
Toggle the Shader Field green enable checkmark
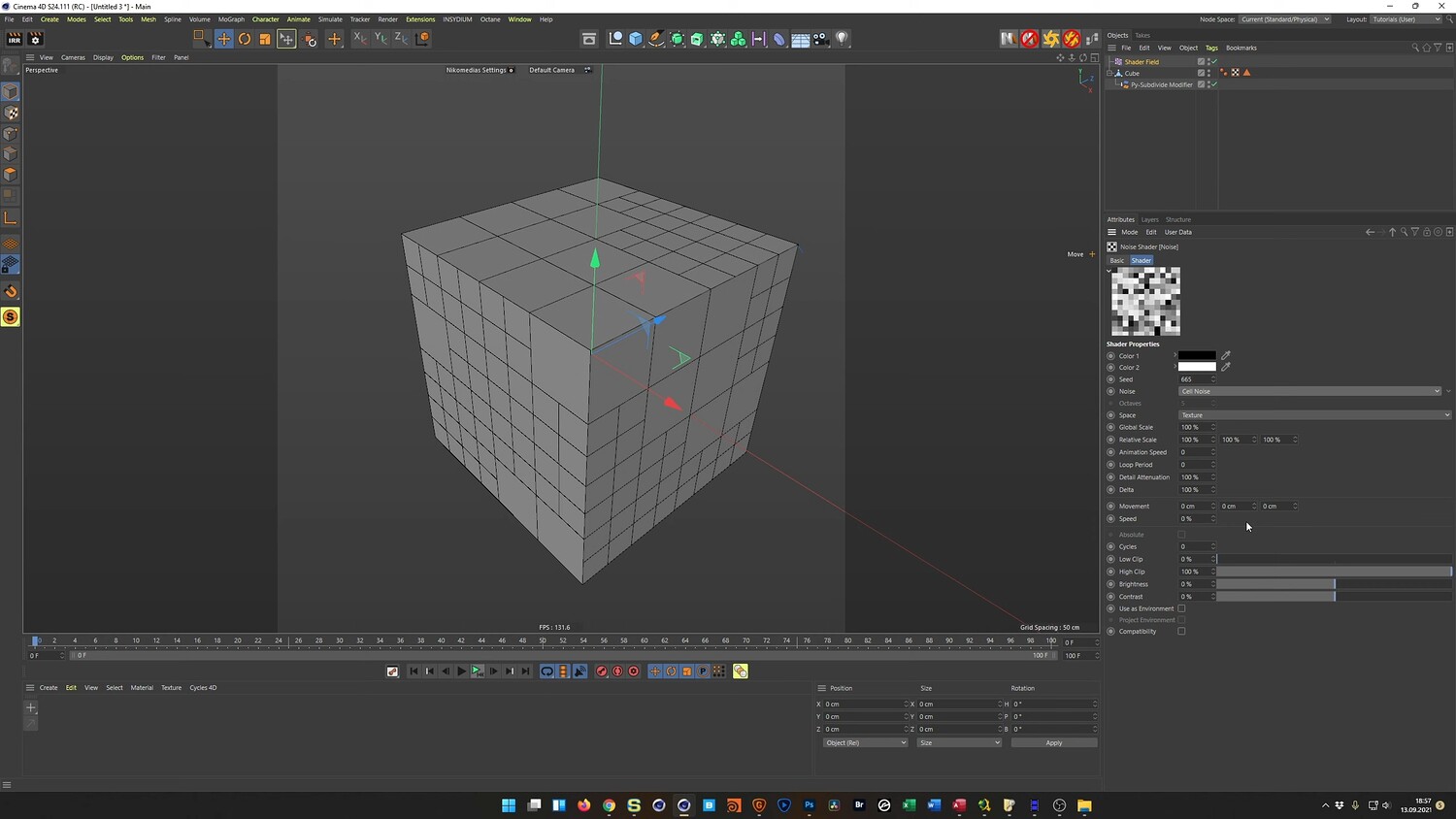pos(1213,61)
